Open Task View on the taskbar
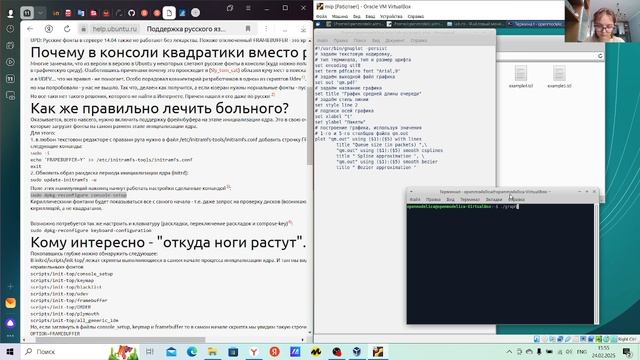This screenshot has width=640, height=360. coord(150,351)
